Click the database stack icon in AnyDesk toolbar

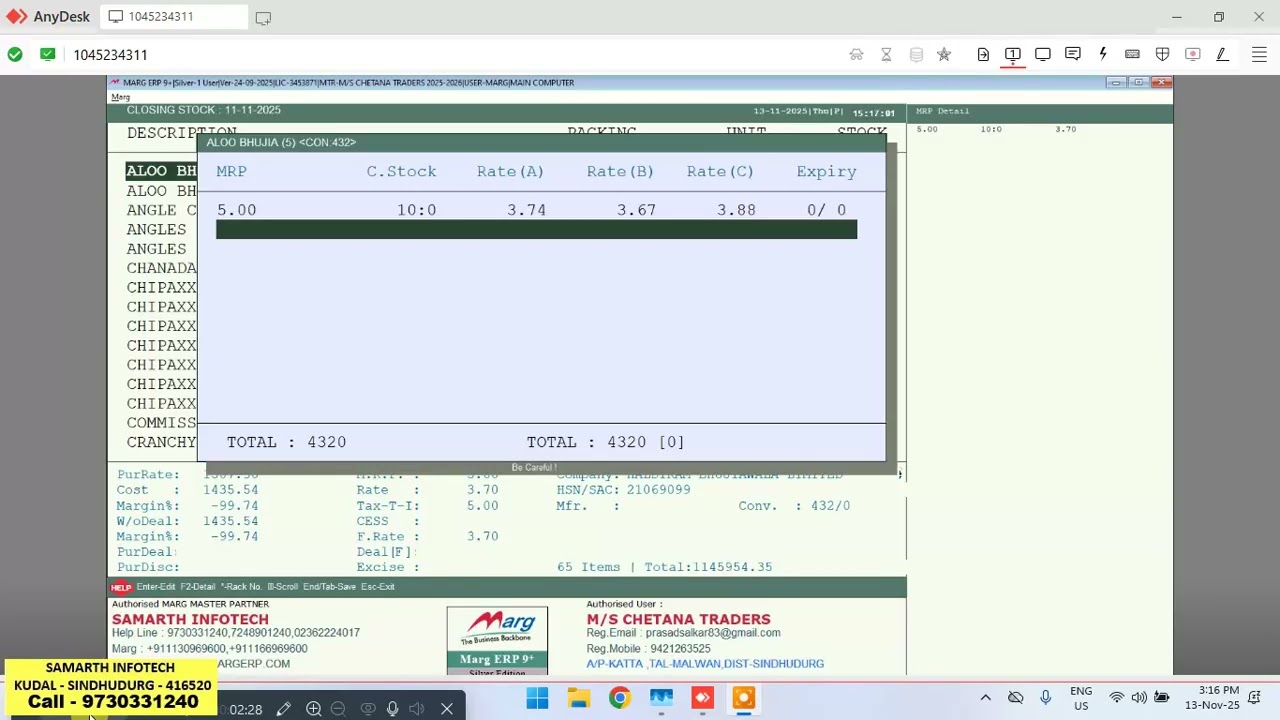pos(916,54)
